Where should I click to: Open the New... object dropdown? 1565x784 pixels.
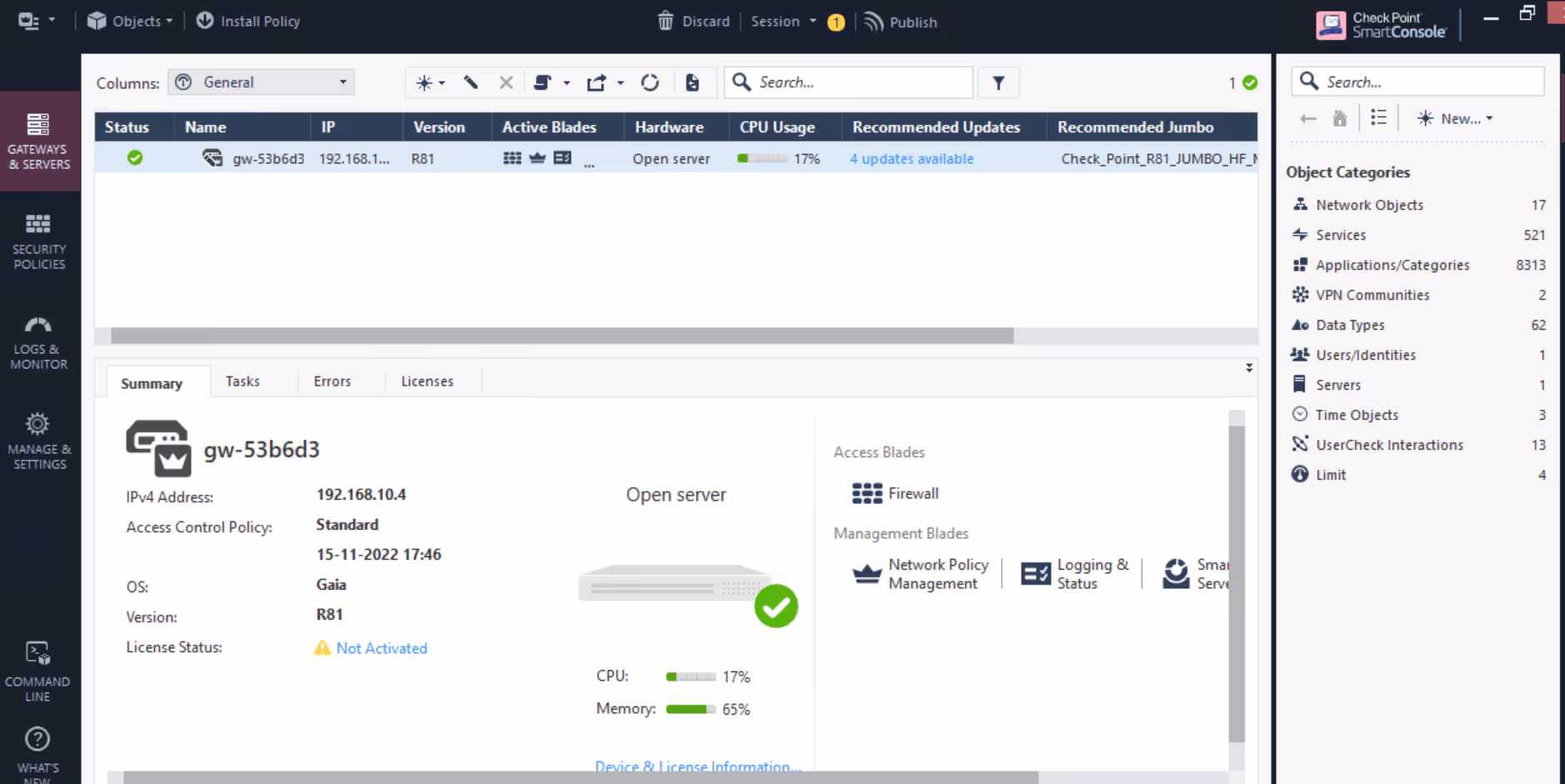1455,118
